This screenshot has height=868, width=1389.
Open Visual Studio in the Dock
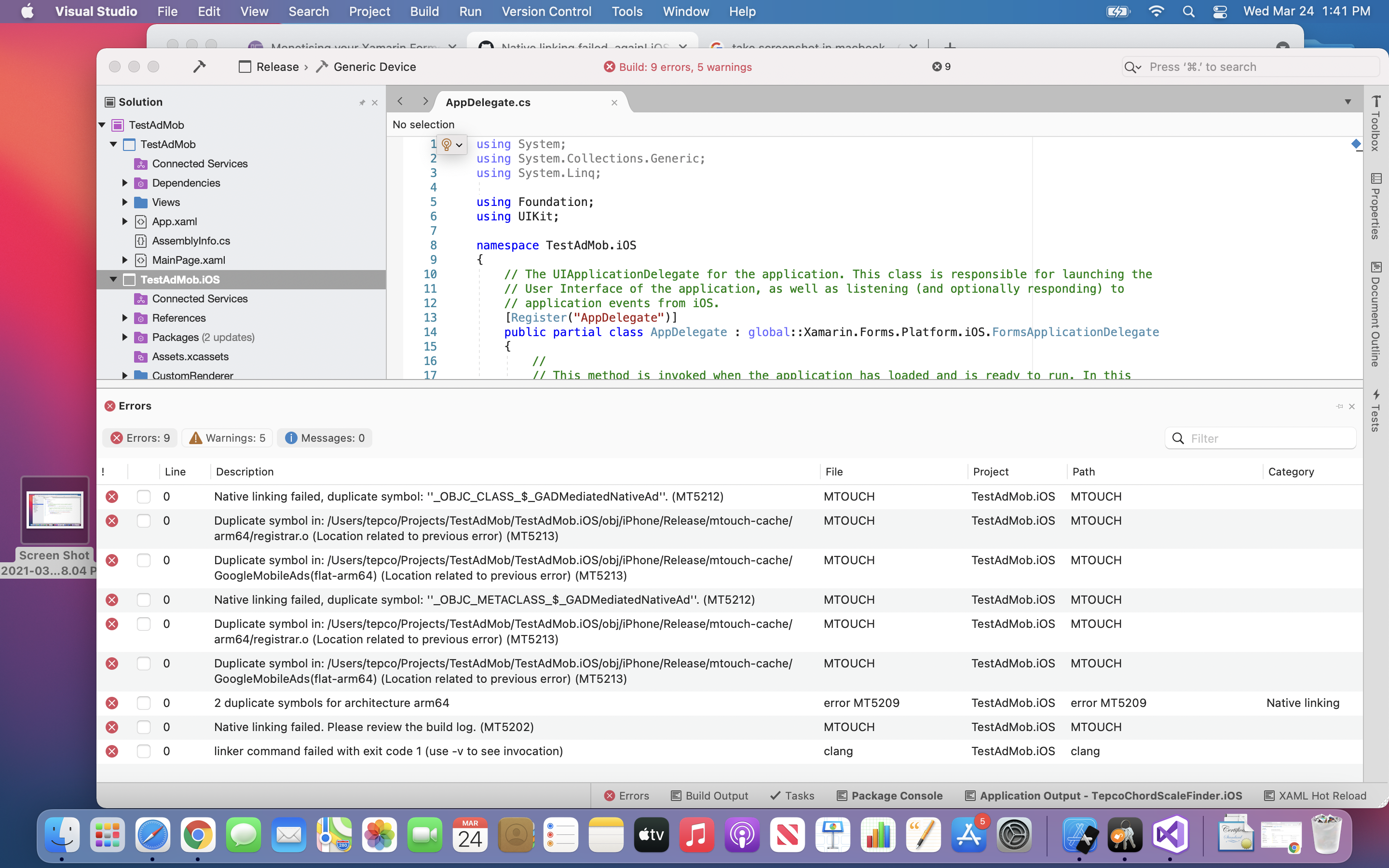1170,835
